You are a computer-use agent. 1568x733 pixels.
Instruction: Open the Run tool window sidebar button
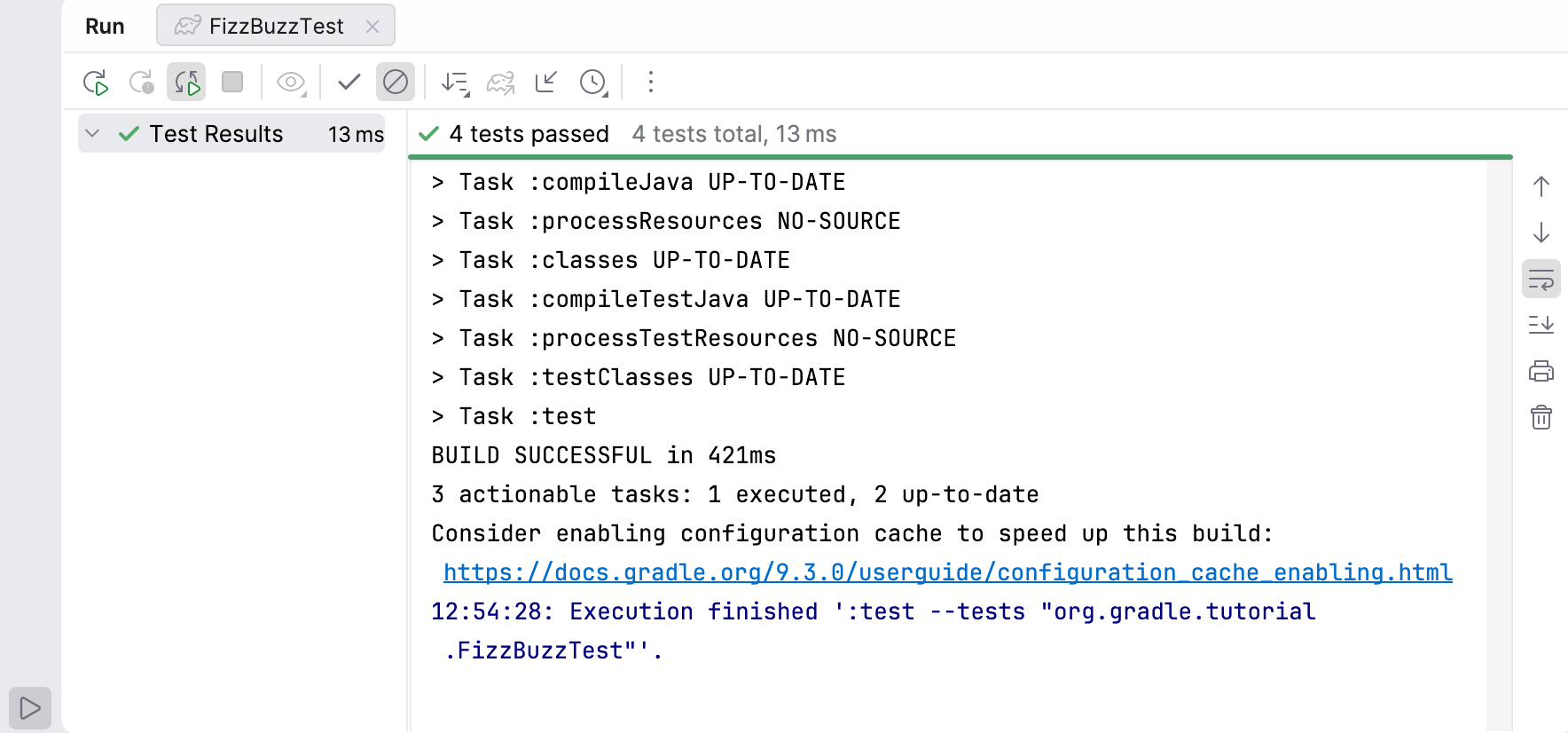click(x=30, y=708)
